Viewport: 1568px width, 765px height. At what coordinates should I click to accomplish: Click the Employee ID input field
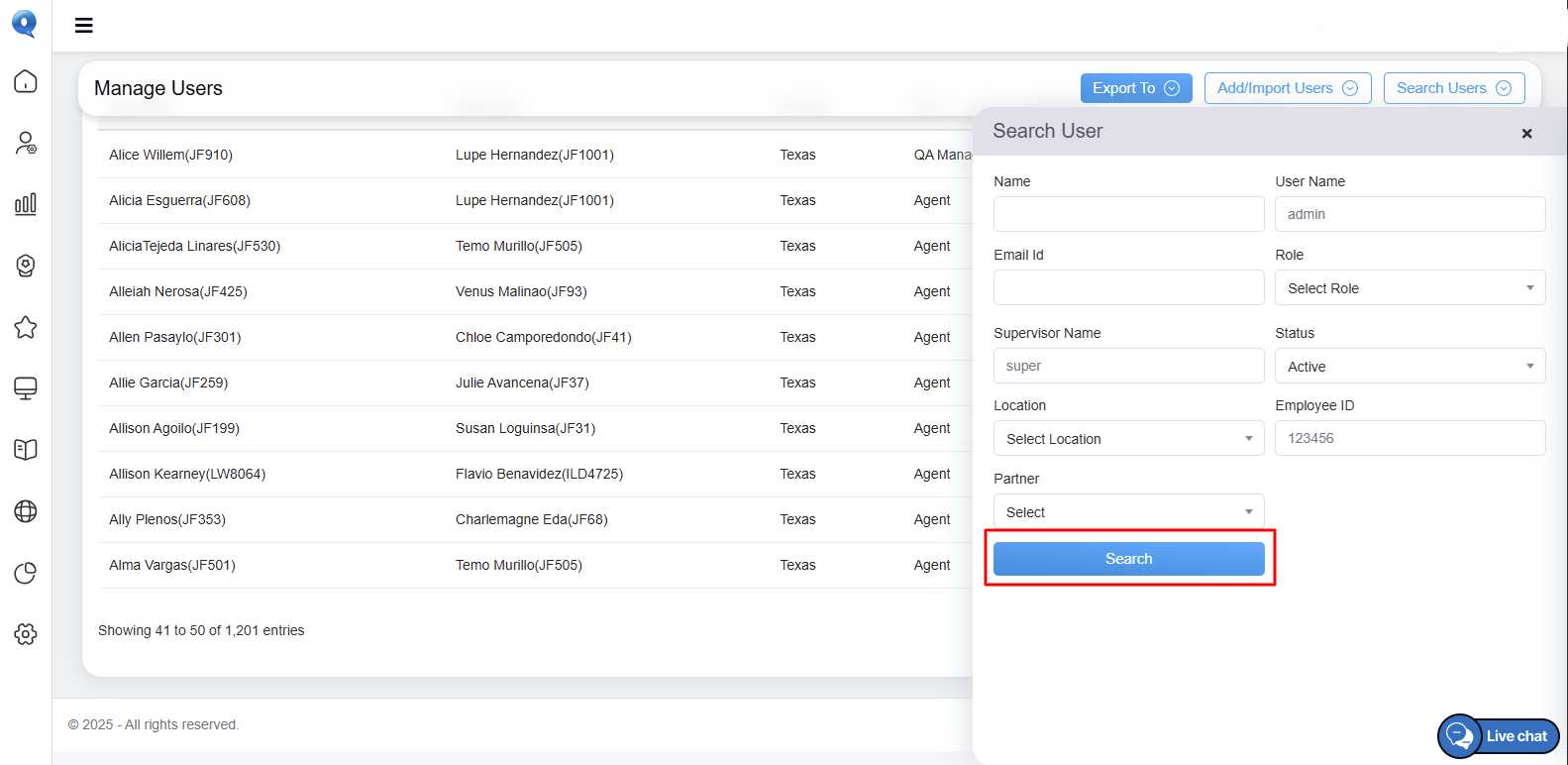pos(1410,438)
